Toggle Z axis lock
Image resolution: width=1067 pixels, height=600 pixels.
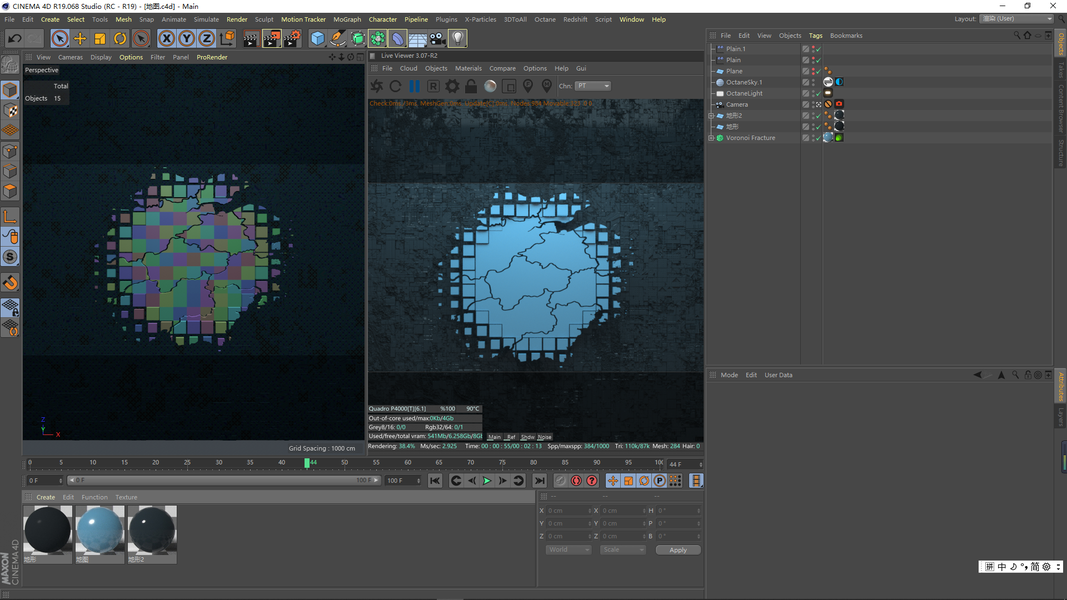(x=206, y=39)
